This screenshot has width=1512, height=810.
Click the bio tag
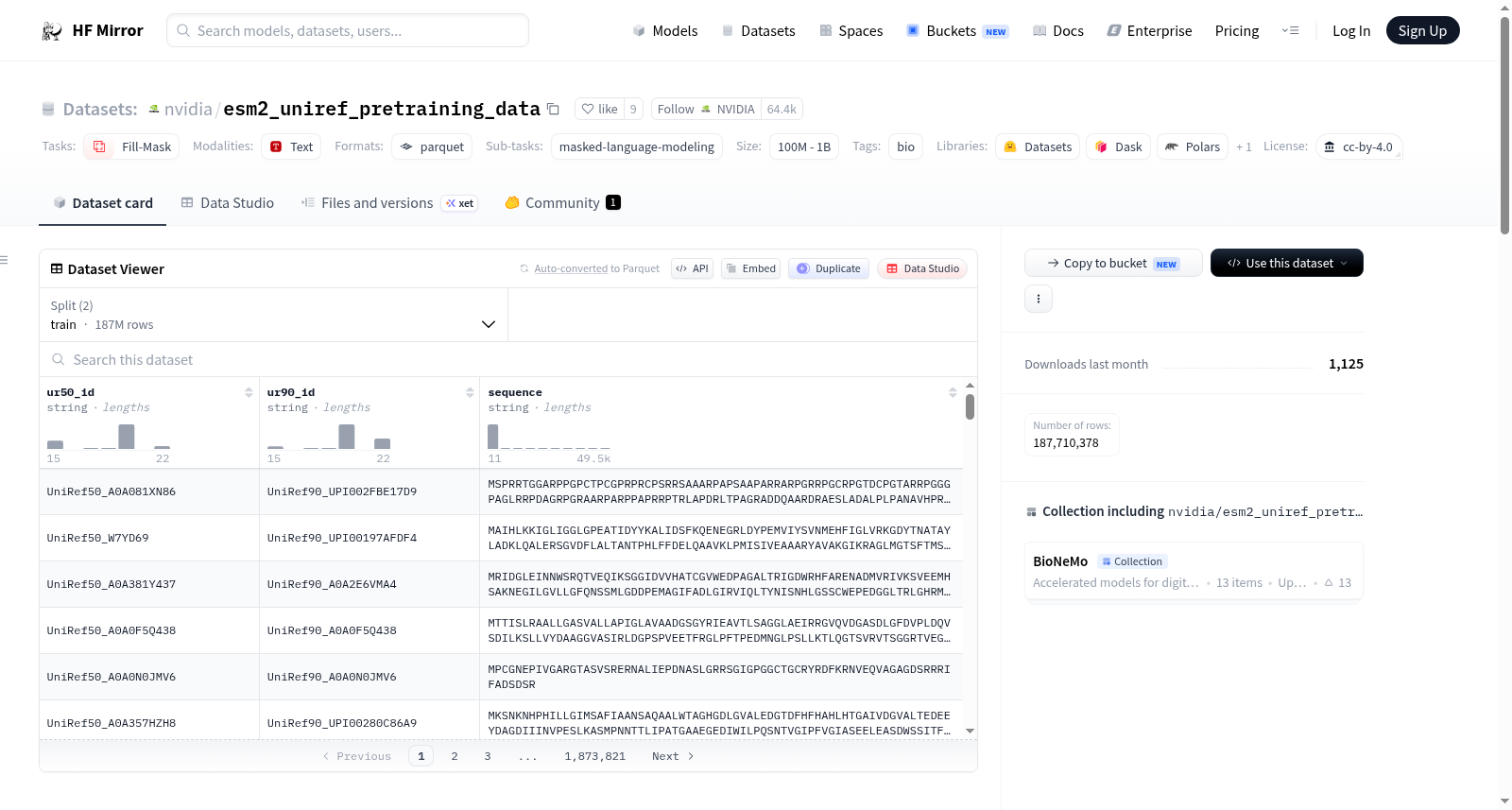click(x=905, y=146)
